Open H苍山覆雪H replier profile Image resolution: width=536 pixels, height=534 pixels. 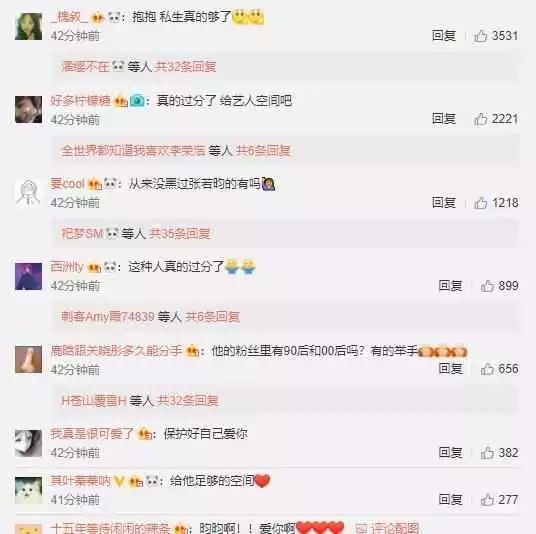[94, 400]
